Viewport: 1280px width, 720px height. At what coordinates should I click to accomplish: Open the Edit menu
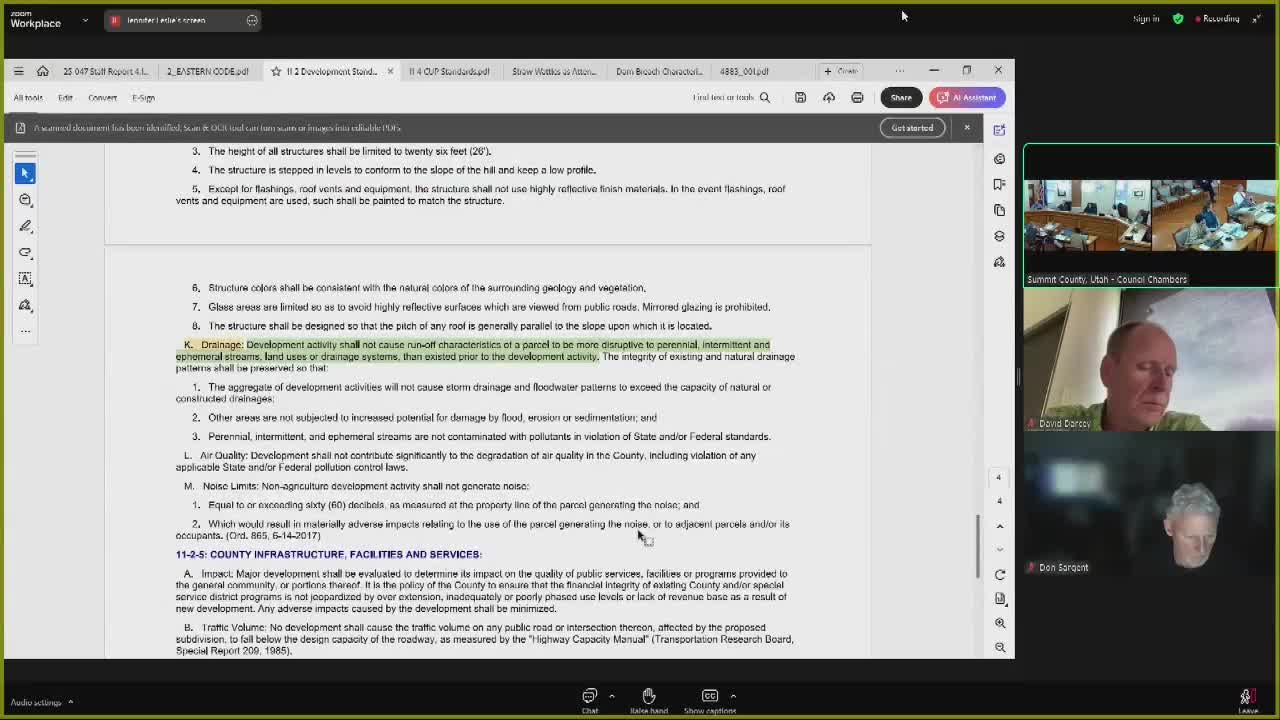[x=65, y=98]
